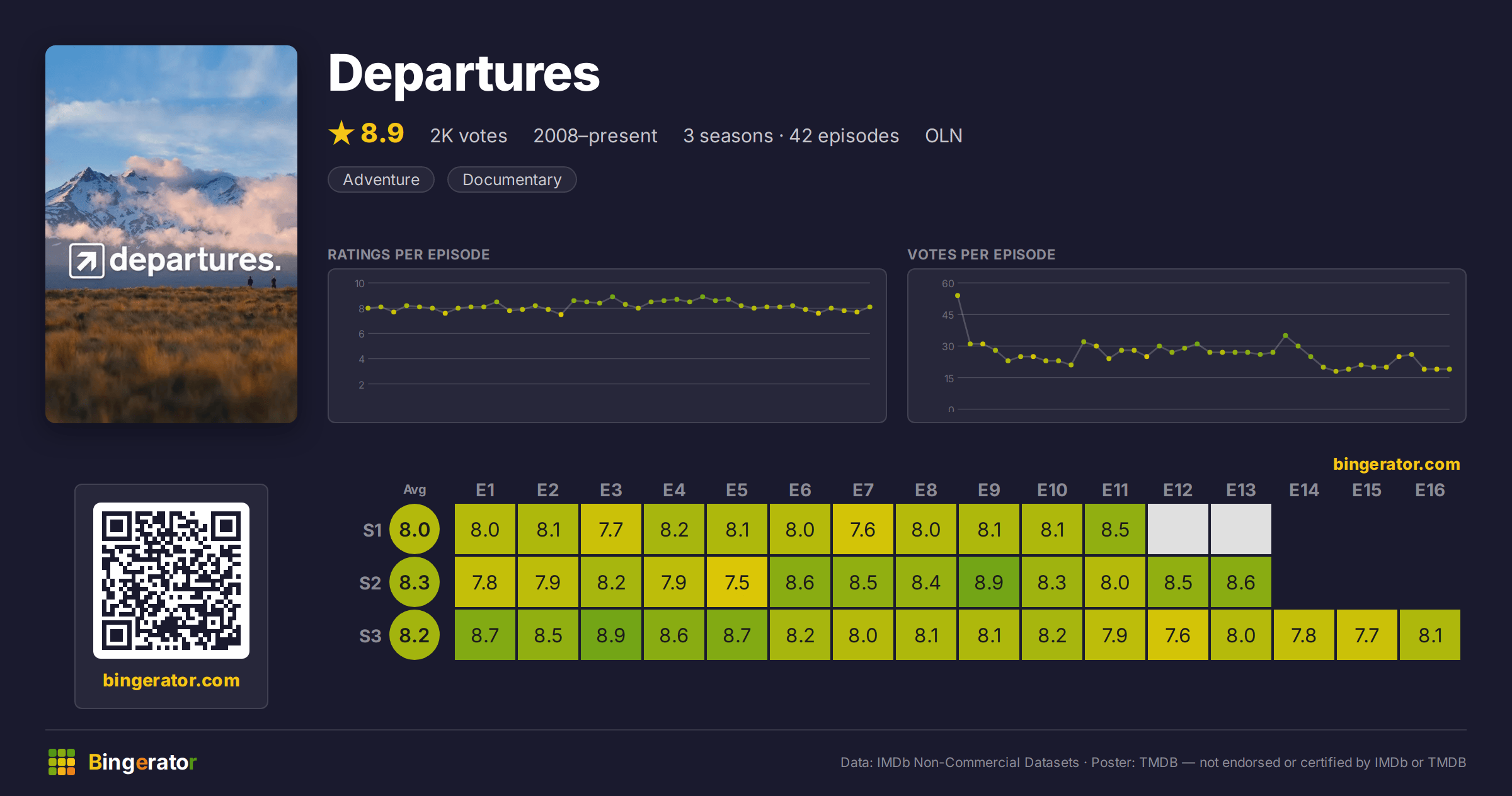Click the QR code image
The width and height of the screenshot is (1512, 796).
(171, 581)
